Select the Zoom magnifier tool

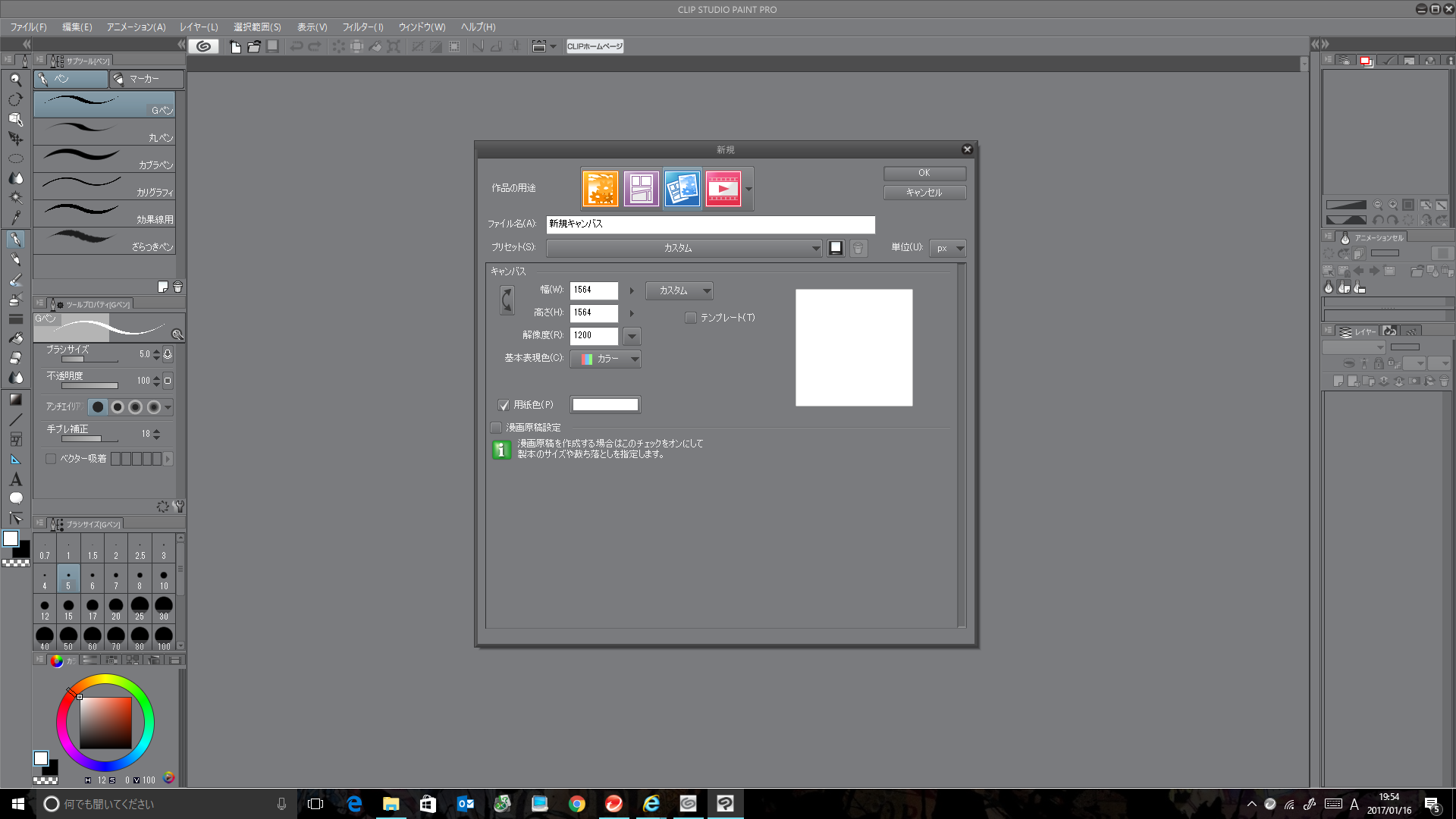[x=16, y=80]
